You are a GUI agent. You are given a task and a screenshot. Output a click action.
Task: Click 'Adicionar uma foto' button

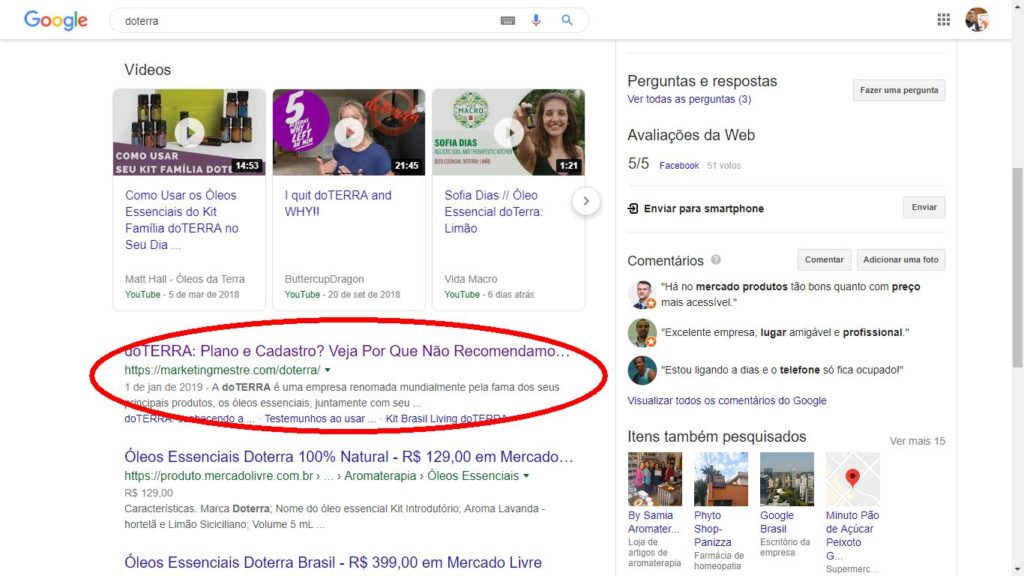[x=901, y=259]
